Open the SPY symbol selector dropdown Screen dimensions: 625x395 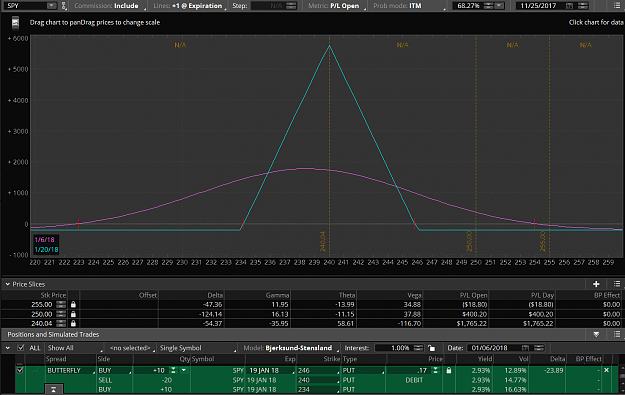click(51, 6)
